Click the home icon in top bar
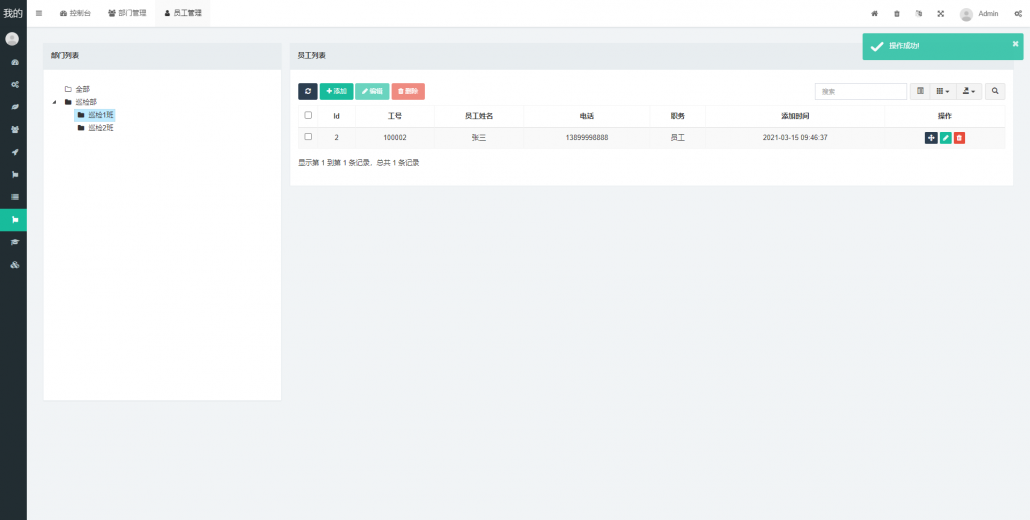 click(x=874, y=14)
